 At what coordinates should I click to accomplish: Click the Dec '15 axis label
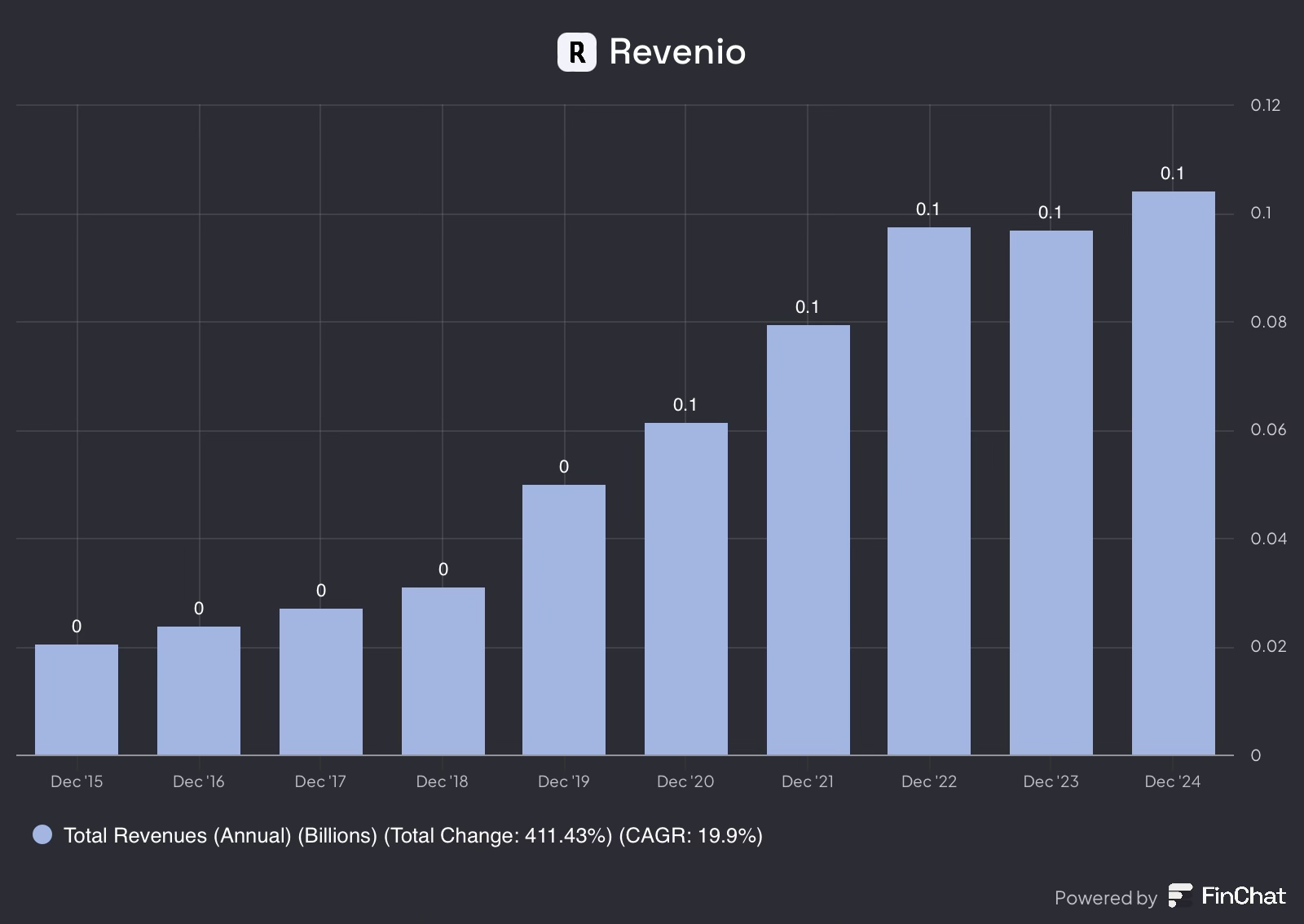[x=77, y=781]
